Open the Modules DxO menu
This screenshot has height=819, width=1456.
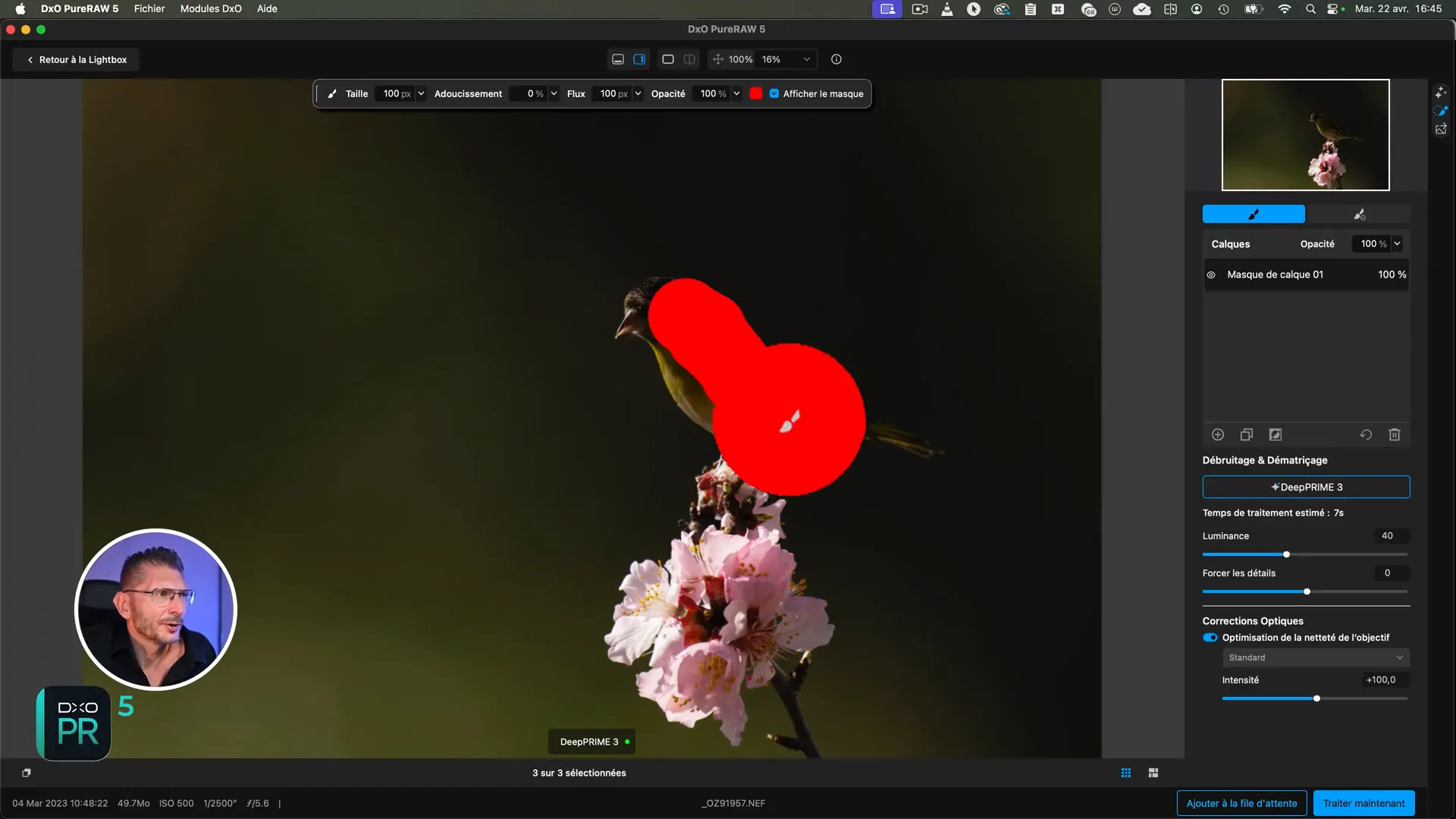pyautogui.click(x=211, y=8)
